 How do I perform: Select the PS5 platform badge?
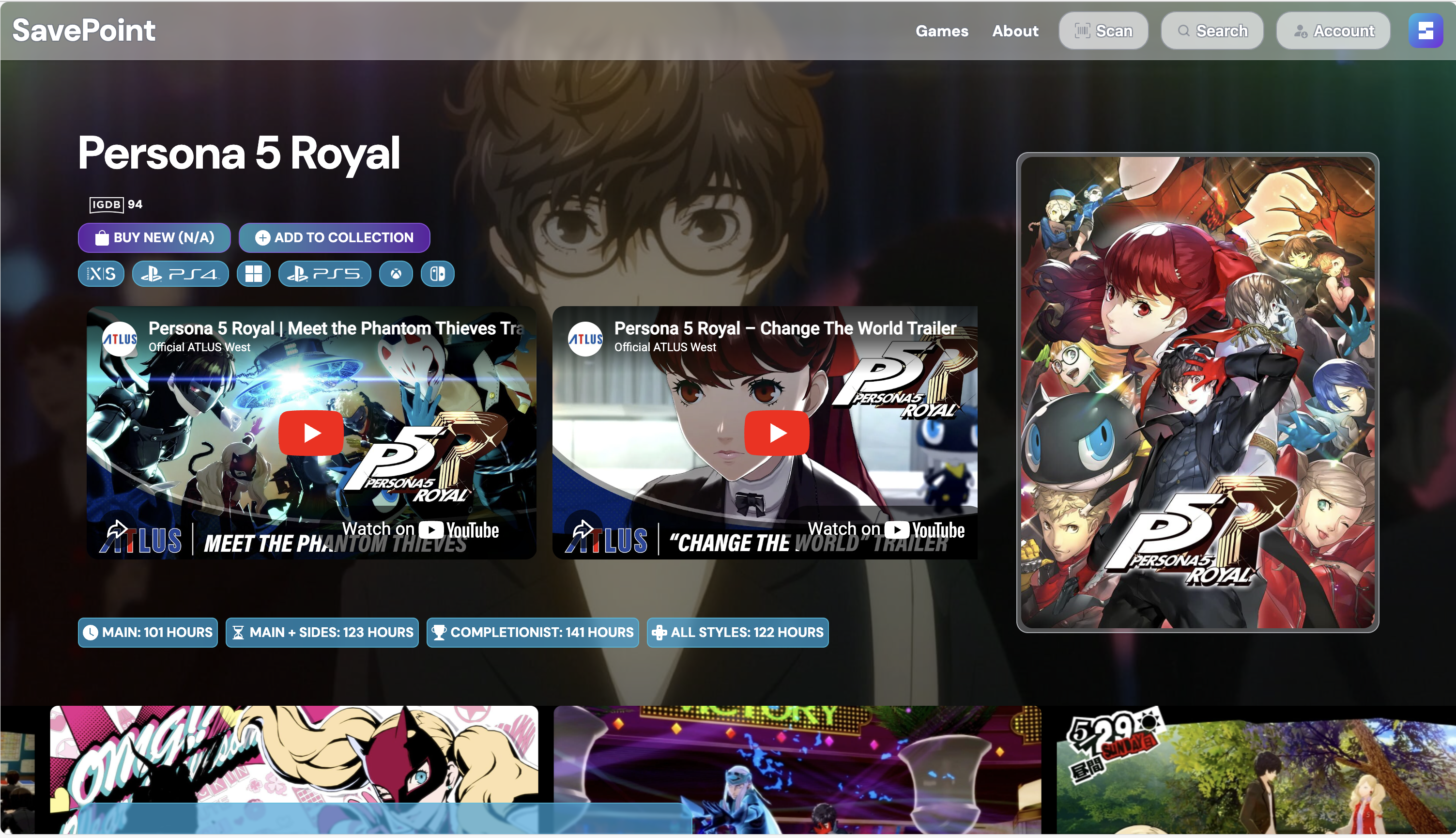pyautogui.click(x=324, y=273)
